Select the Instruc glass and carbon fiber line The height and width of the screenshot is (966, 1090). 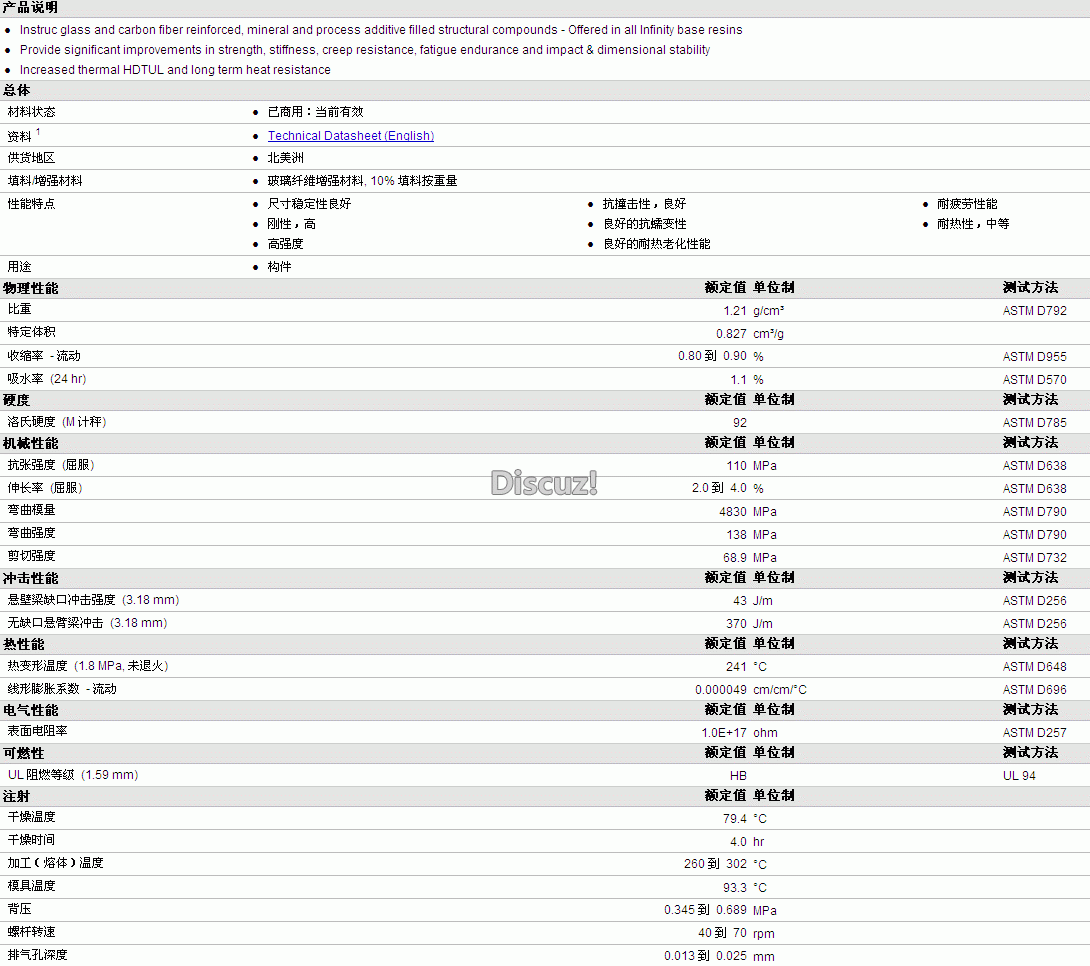pyautogui.click(x=381, y=30)
